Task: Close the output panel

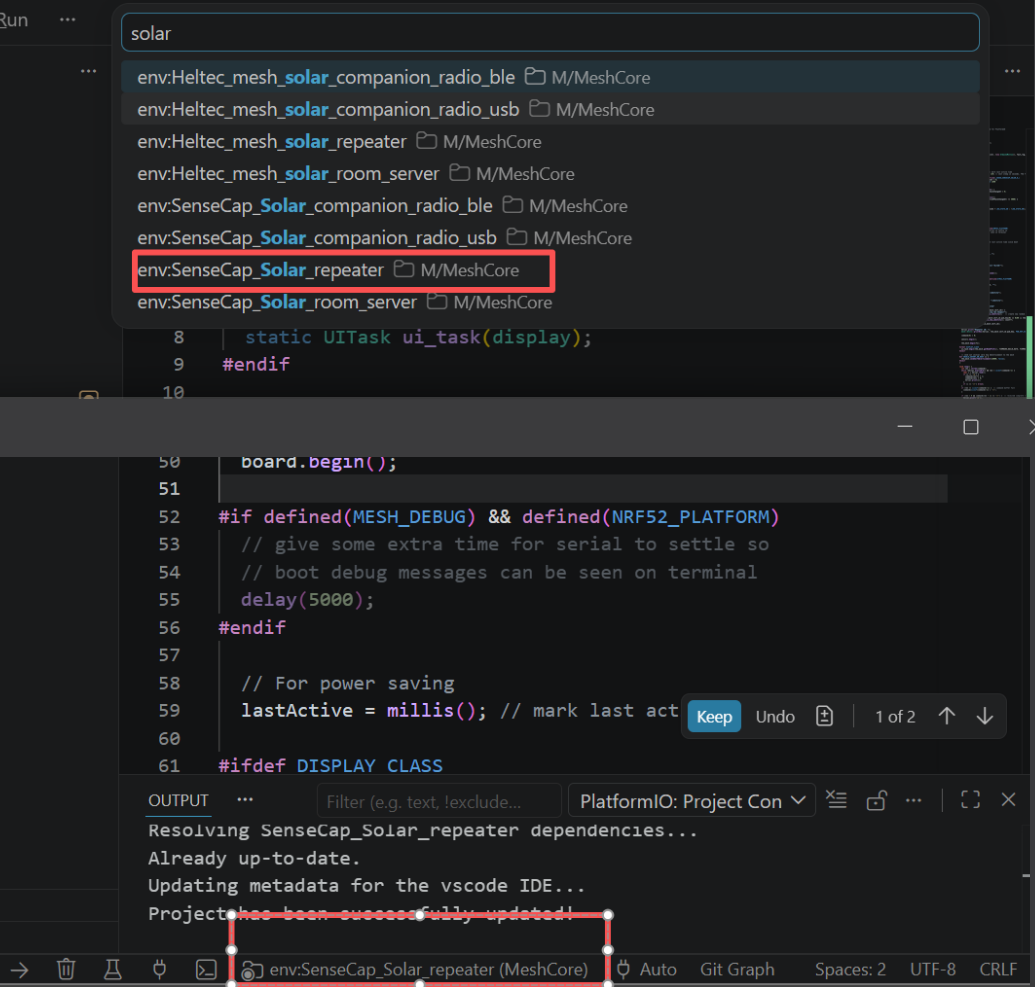Action: 1008,800
